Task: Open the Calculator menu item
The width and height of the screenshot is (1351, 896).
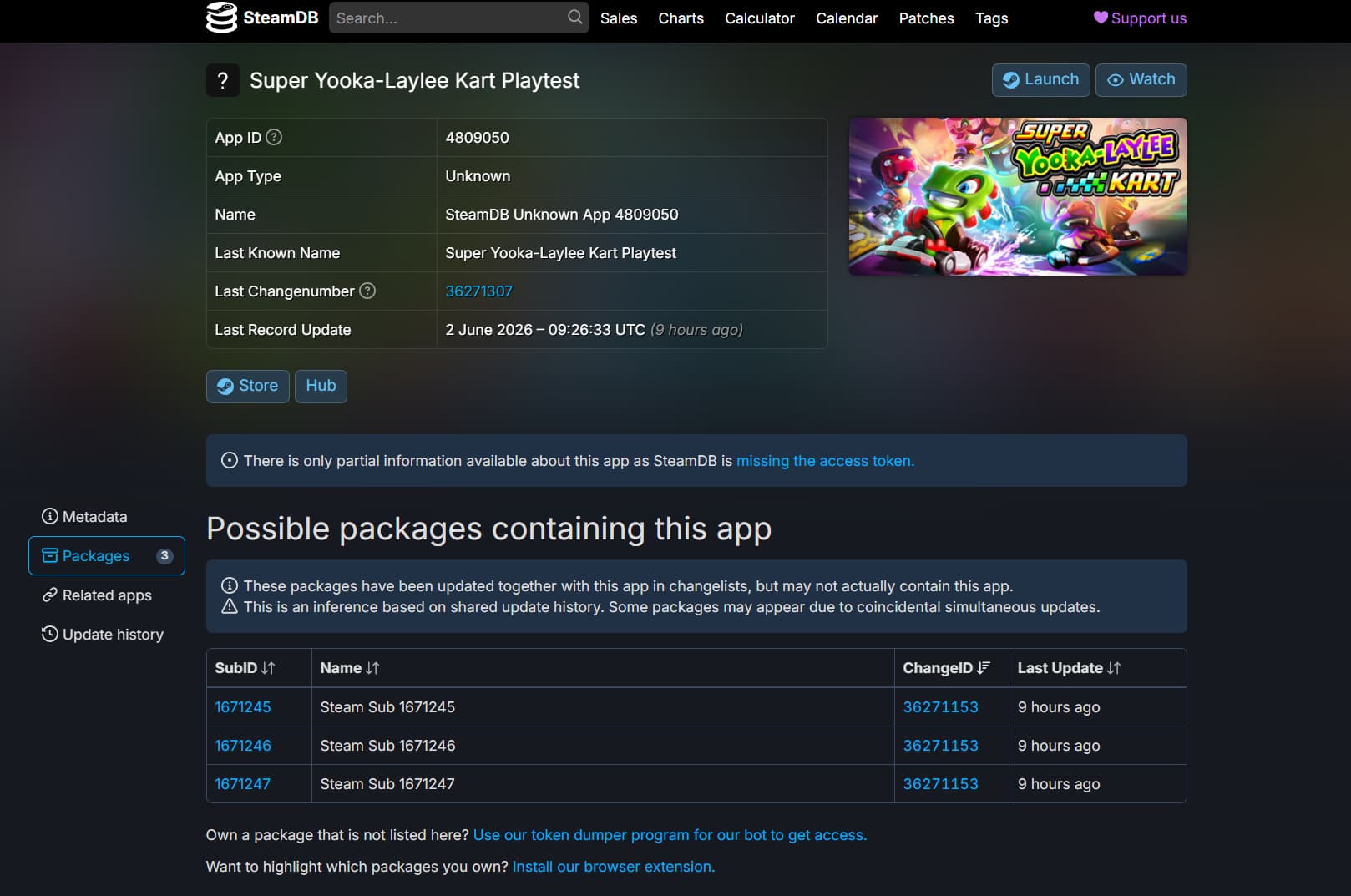Action: click(760, 18)
